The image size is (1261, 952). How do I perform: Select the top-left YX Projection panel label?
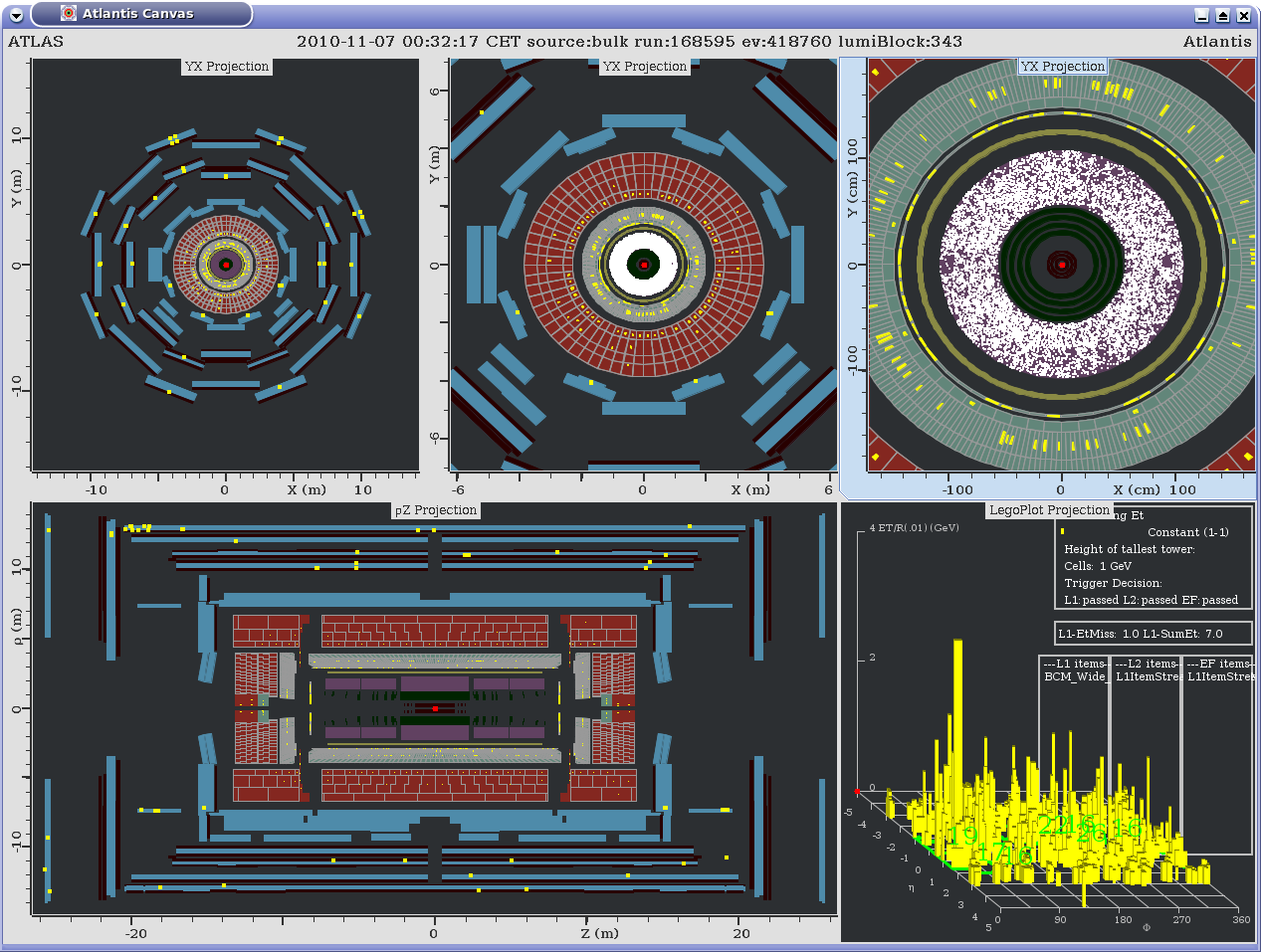tap(227, 67)
